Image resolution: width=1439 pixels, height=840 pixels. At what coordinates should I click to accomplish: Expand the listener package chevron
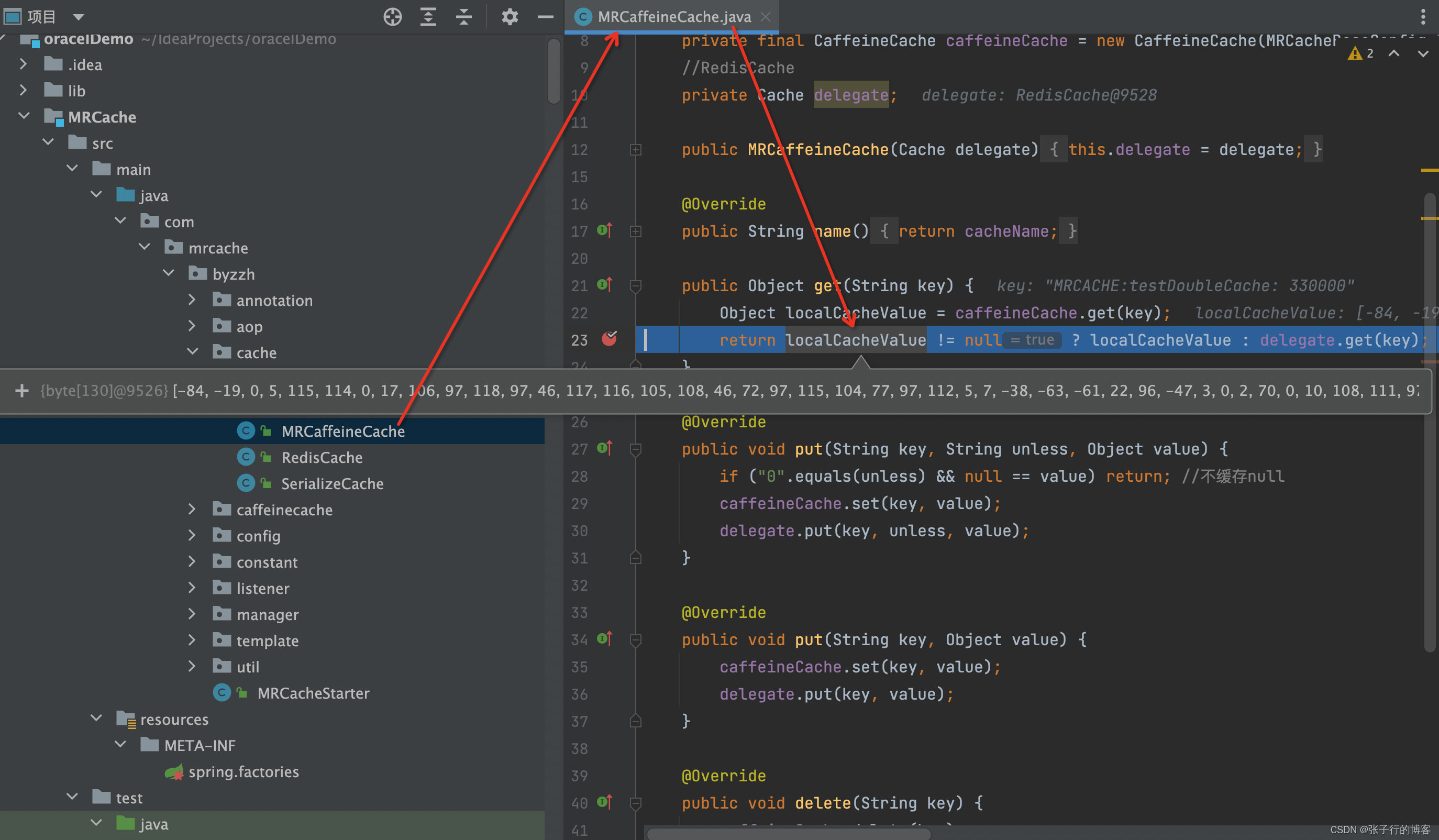pyautogui.click(x=192, y=587)
